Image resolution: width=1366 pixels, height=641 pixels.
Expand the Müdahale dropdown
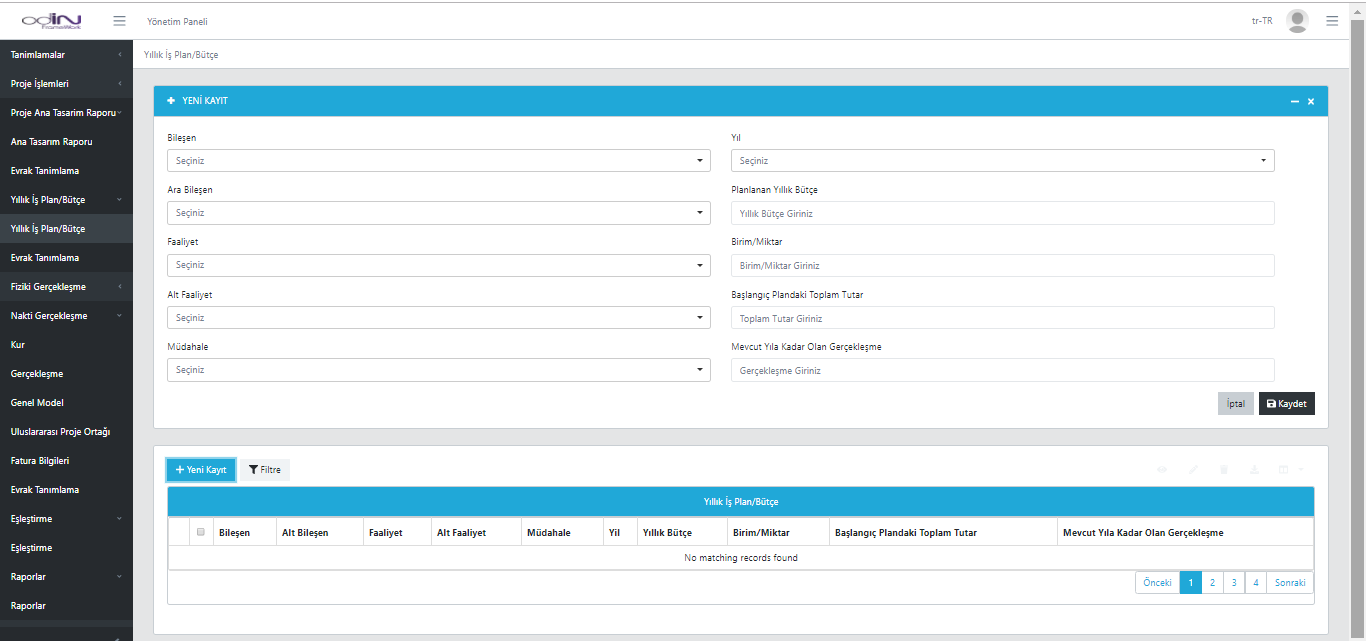click(x=438, y=370)
